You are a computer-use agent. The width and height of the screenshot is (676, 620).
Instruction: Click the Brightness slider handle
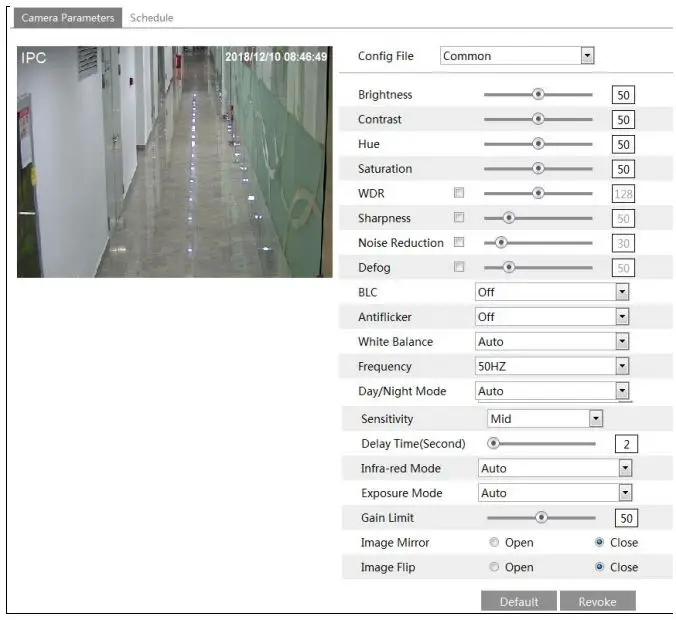pos(538,94)
